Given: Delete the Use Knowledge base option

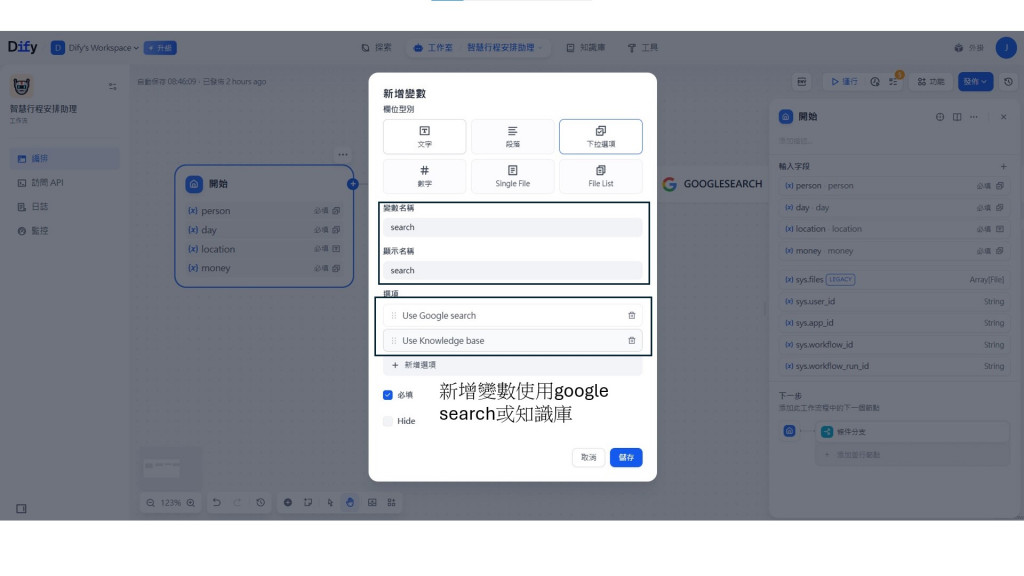Looking at the screenshot, I should tap(632, 340).
